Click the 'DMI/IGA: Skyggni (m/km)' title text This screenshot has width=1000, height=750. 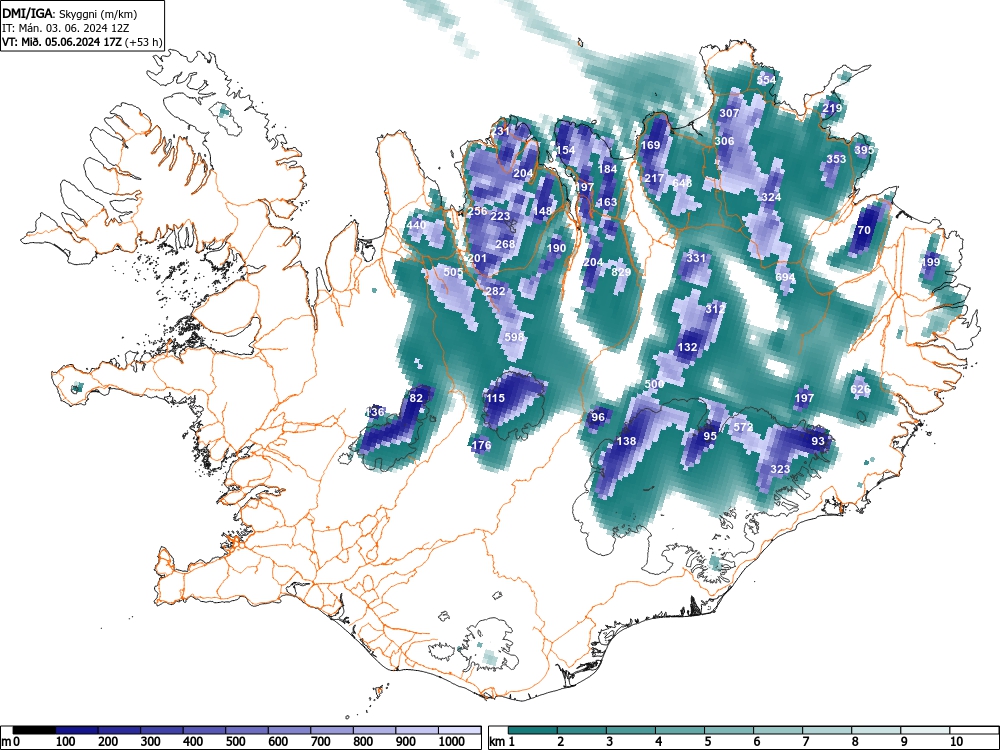tap(70, 13)
